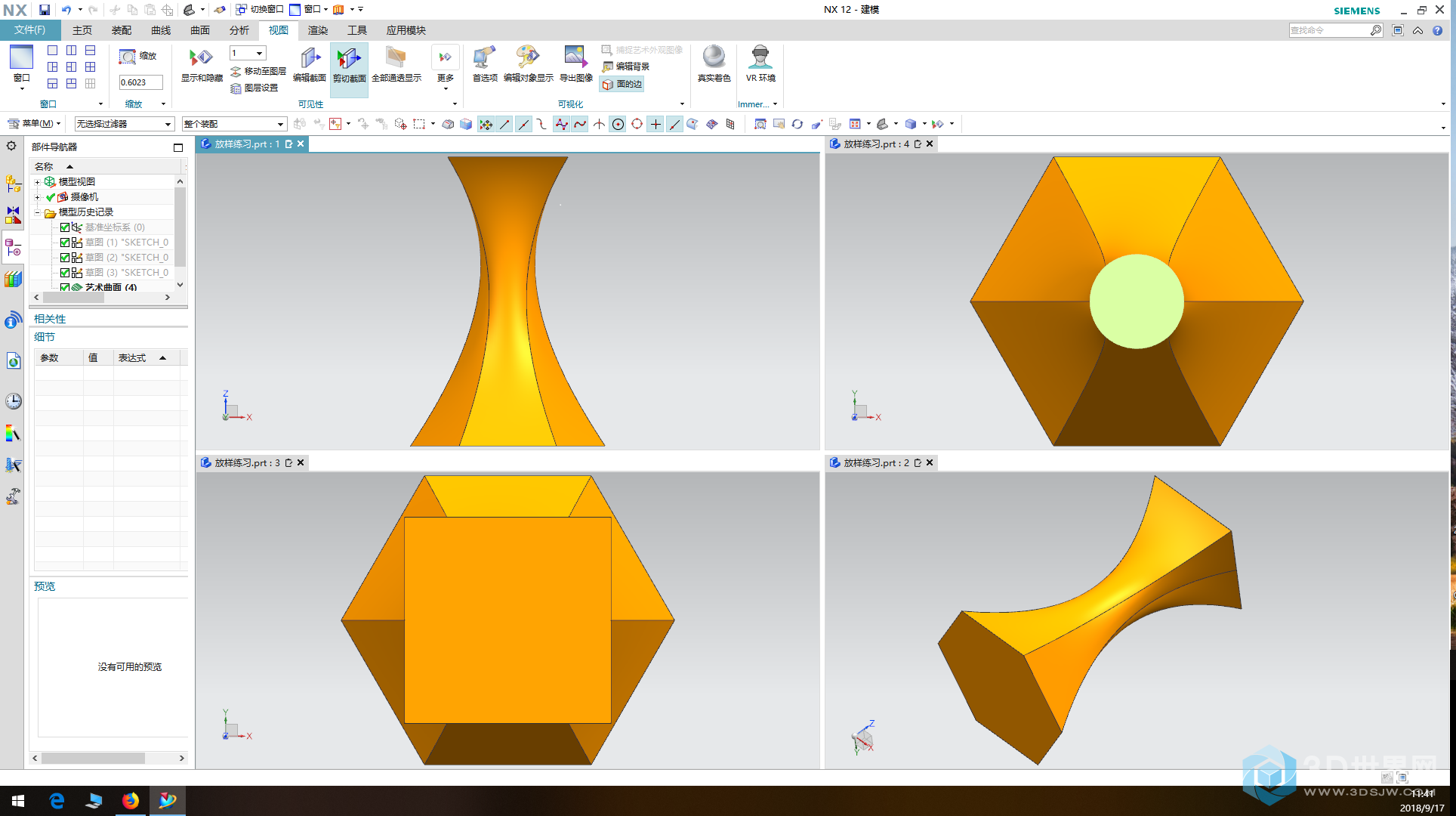Click the 名称 column header in navigator

45,166
